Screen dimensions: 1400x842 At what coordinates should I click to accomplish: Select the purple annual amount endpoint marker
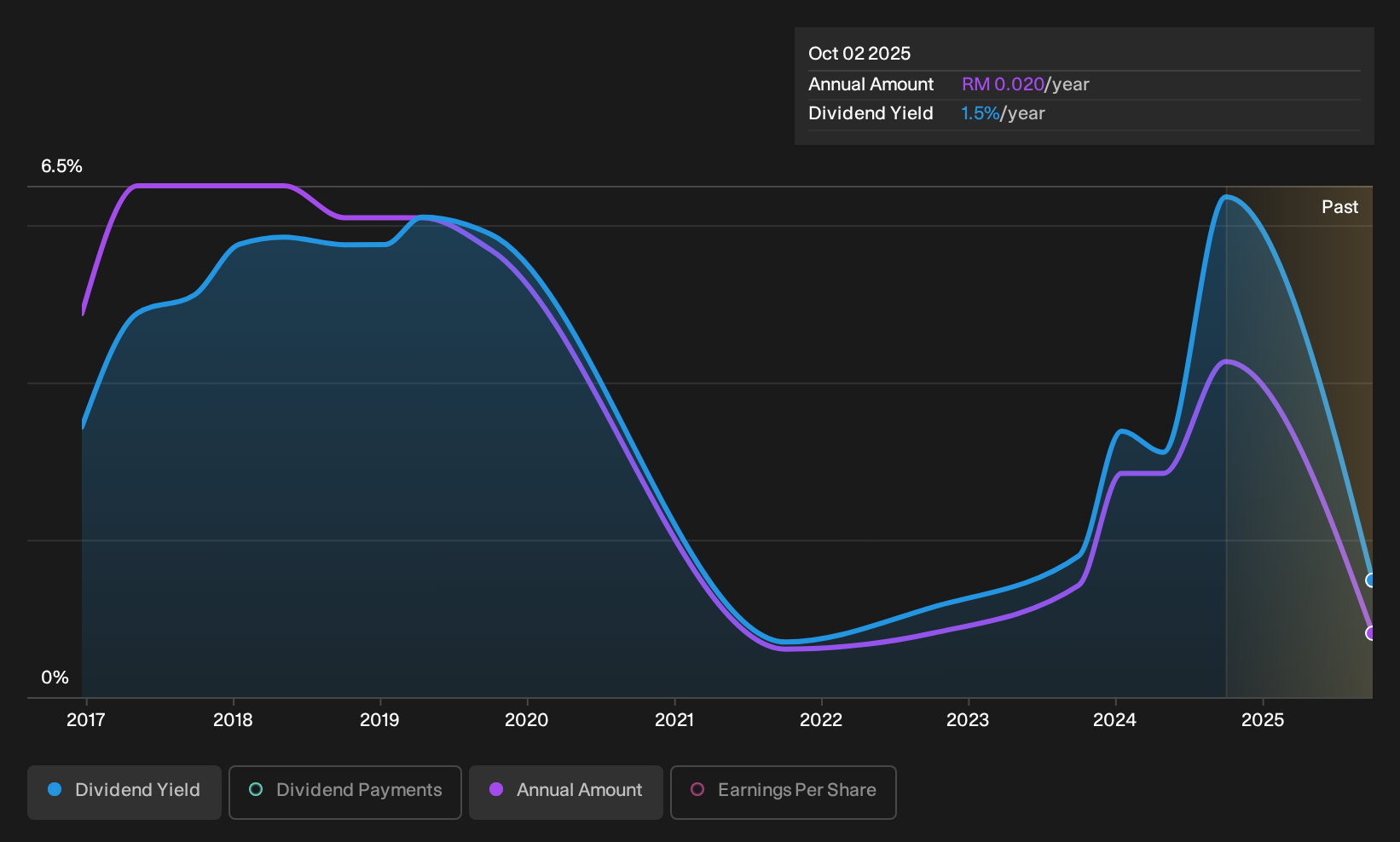click(1371, 633)
